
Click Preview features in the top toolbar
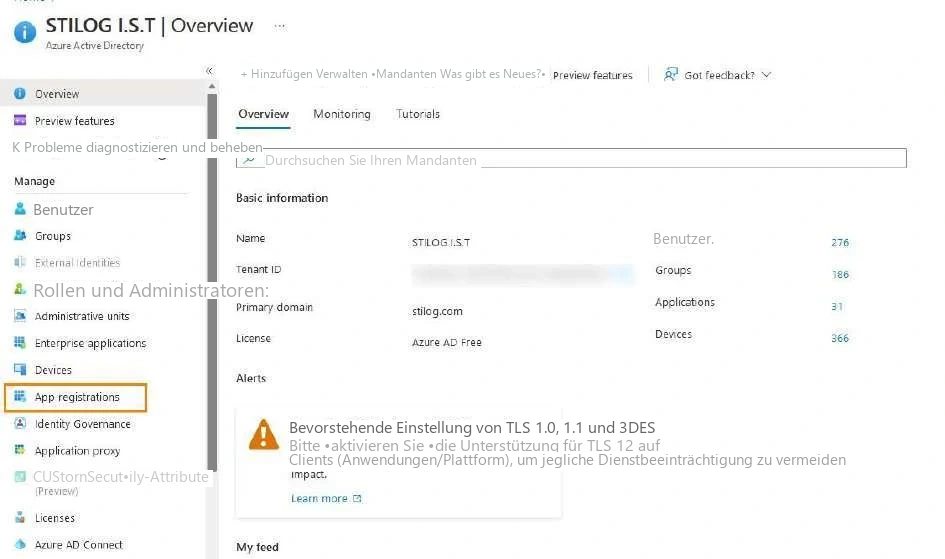(592, 75)
